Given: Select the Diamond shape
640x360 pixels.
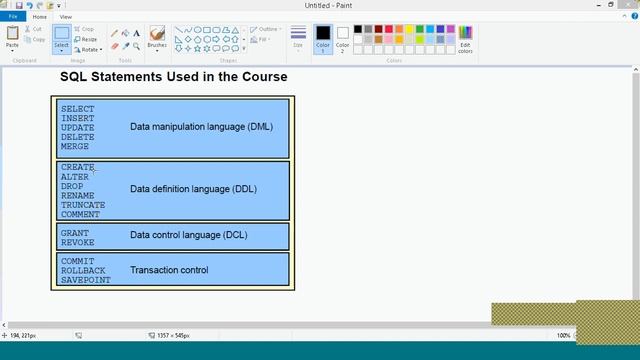Looking at the screenshot, I should 188,40.
